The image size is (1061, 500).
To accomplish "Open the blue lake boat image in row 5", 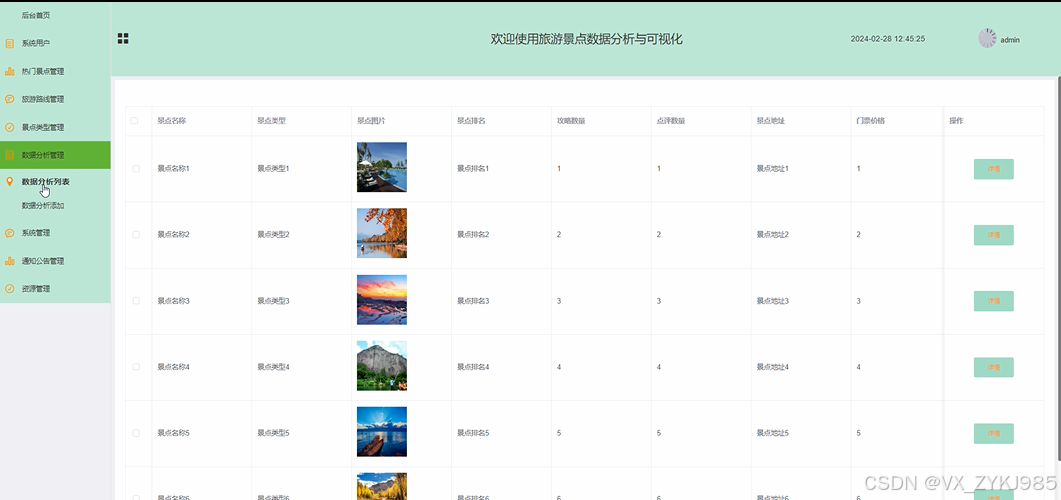I will click(382, 432).
